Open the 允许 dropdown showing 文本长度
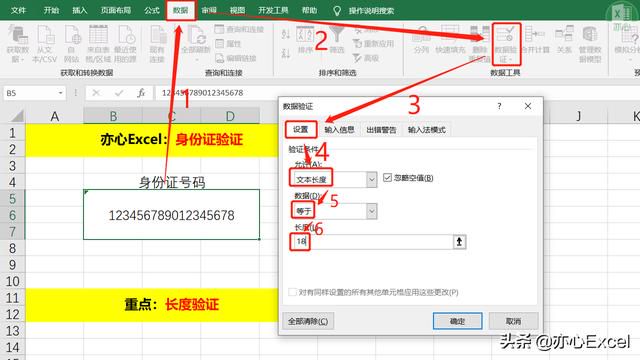The image size is (640, 360). 371,180
